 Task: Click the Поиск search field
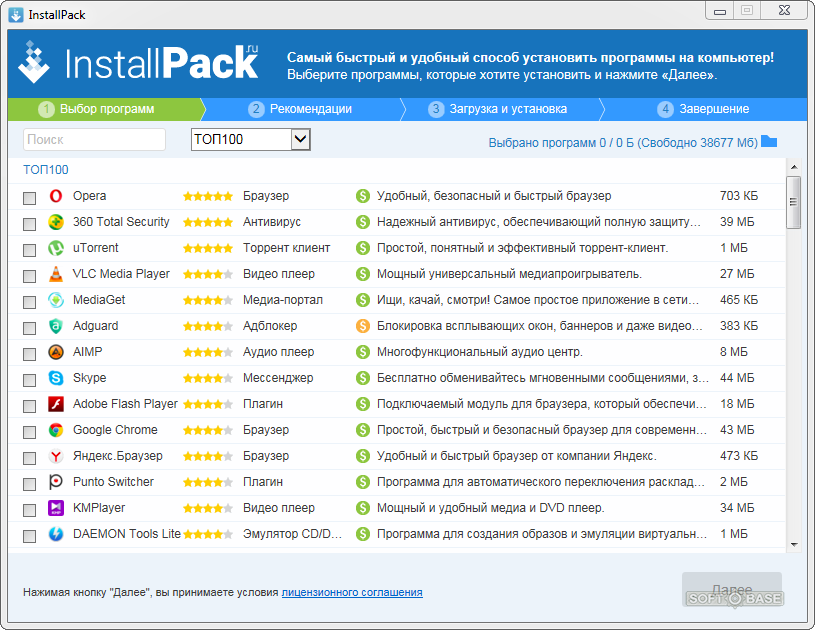[x=94, y=139]
